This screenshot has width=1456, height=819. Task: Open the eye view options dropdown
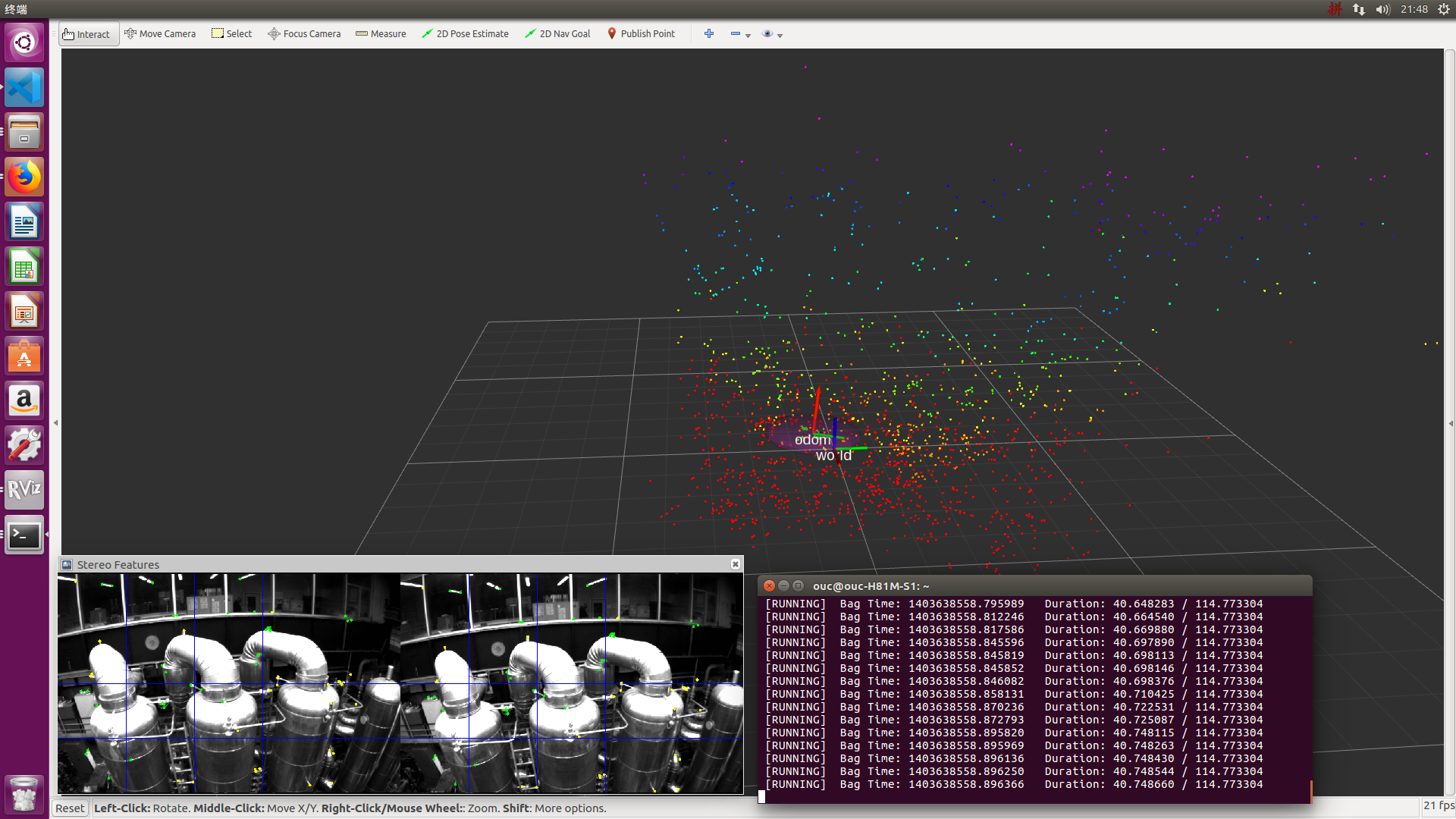click(772, 34)
